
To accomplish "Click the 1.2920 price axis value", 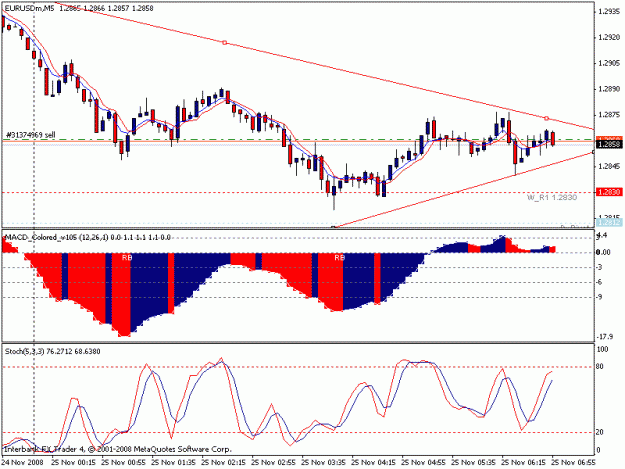I will click(x=609, y=37).
